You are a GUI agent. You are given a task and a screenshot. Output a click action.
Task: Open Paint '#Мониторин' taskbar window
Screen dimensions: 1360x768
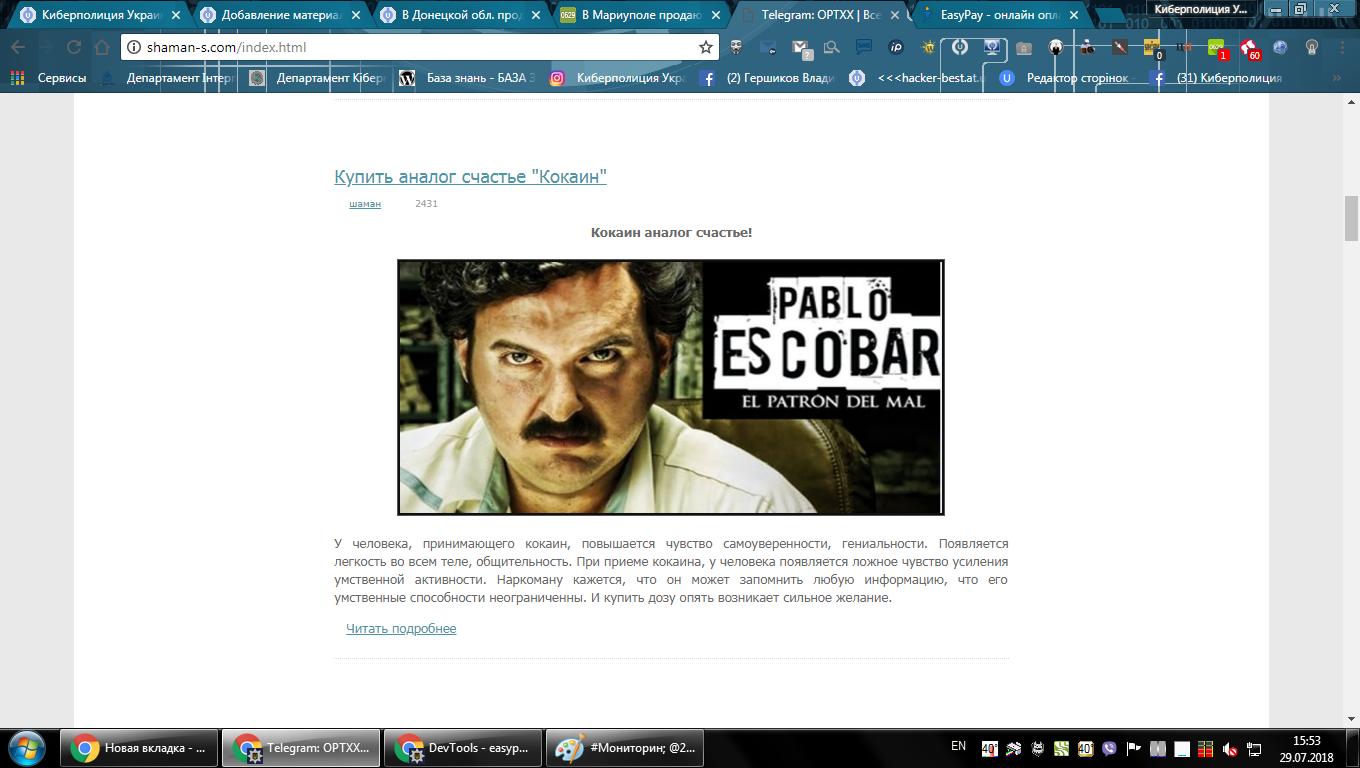click(624, 748)
